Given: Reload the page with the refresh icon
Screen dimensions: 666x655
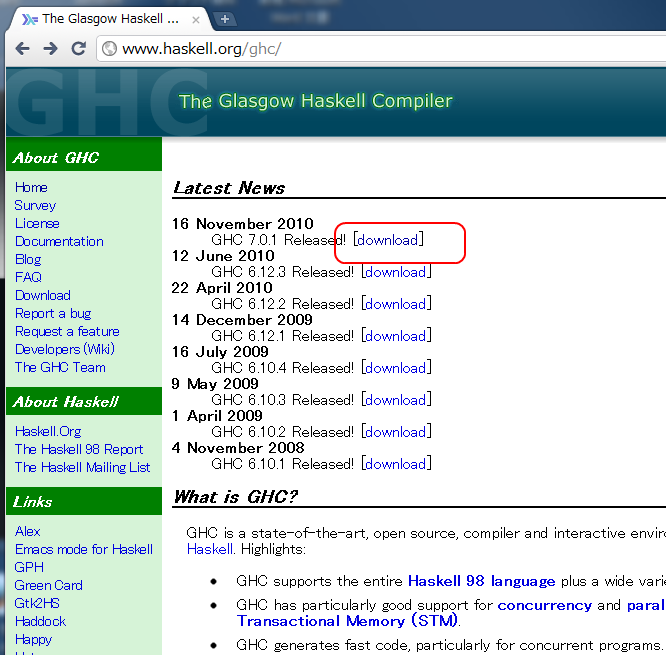Looking at the screenshot, I should [x=79, y=48].
